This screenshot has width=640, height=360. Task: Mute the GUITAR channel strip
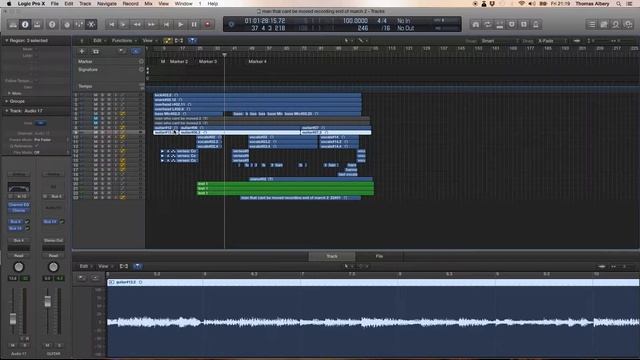click(x=48, y=345)
